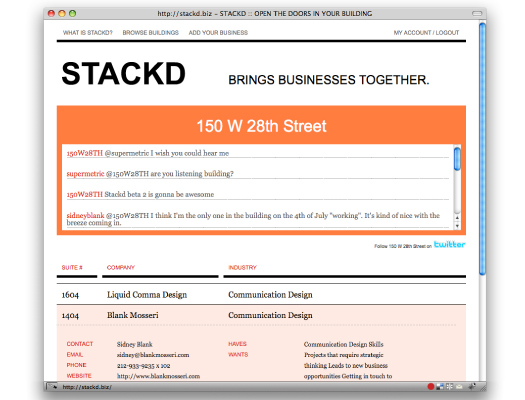Click the pushpin icon in status bar
This screenshot has height=400, width=525.
[x=472, y=387]
